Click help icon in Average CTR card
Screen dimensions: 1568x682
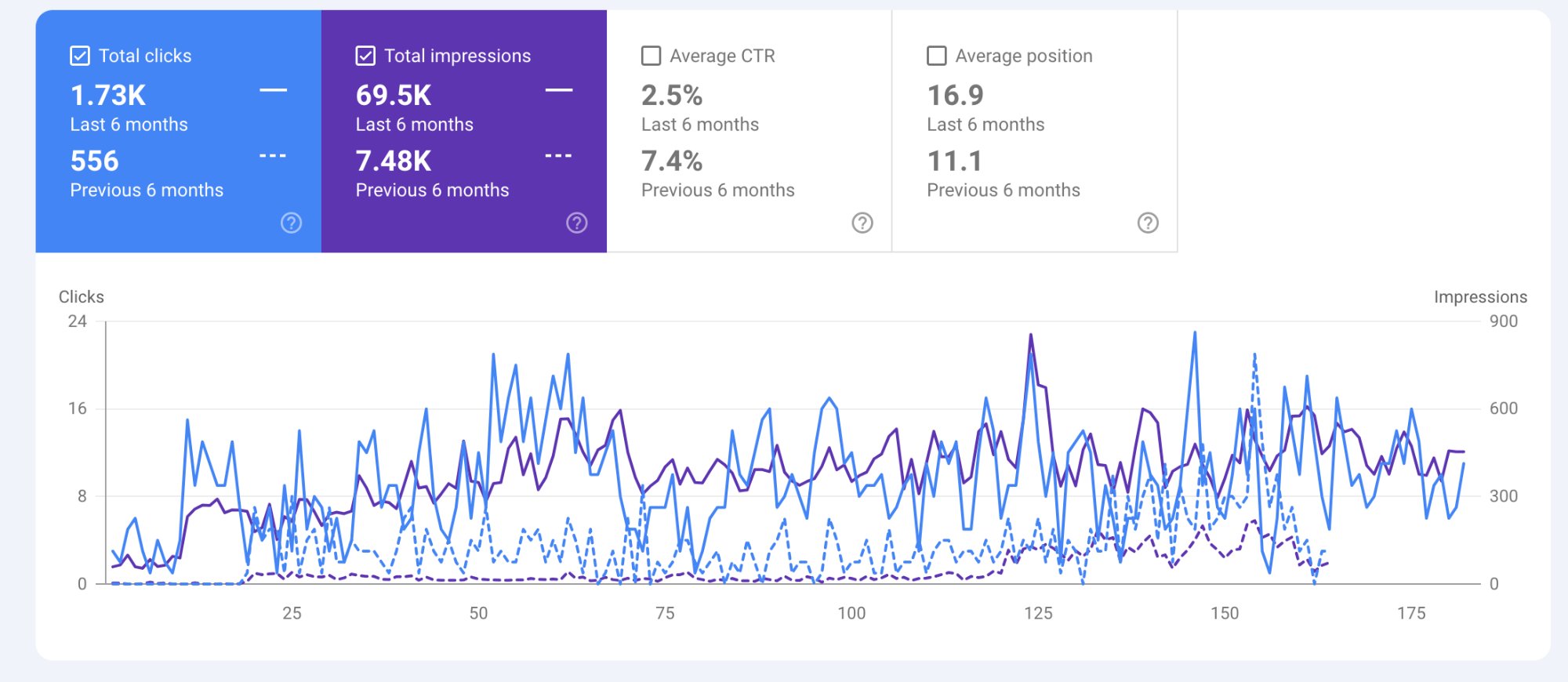pyautogui.click(x=862, y=223)
